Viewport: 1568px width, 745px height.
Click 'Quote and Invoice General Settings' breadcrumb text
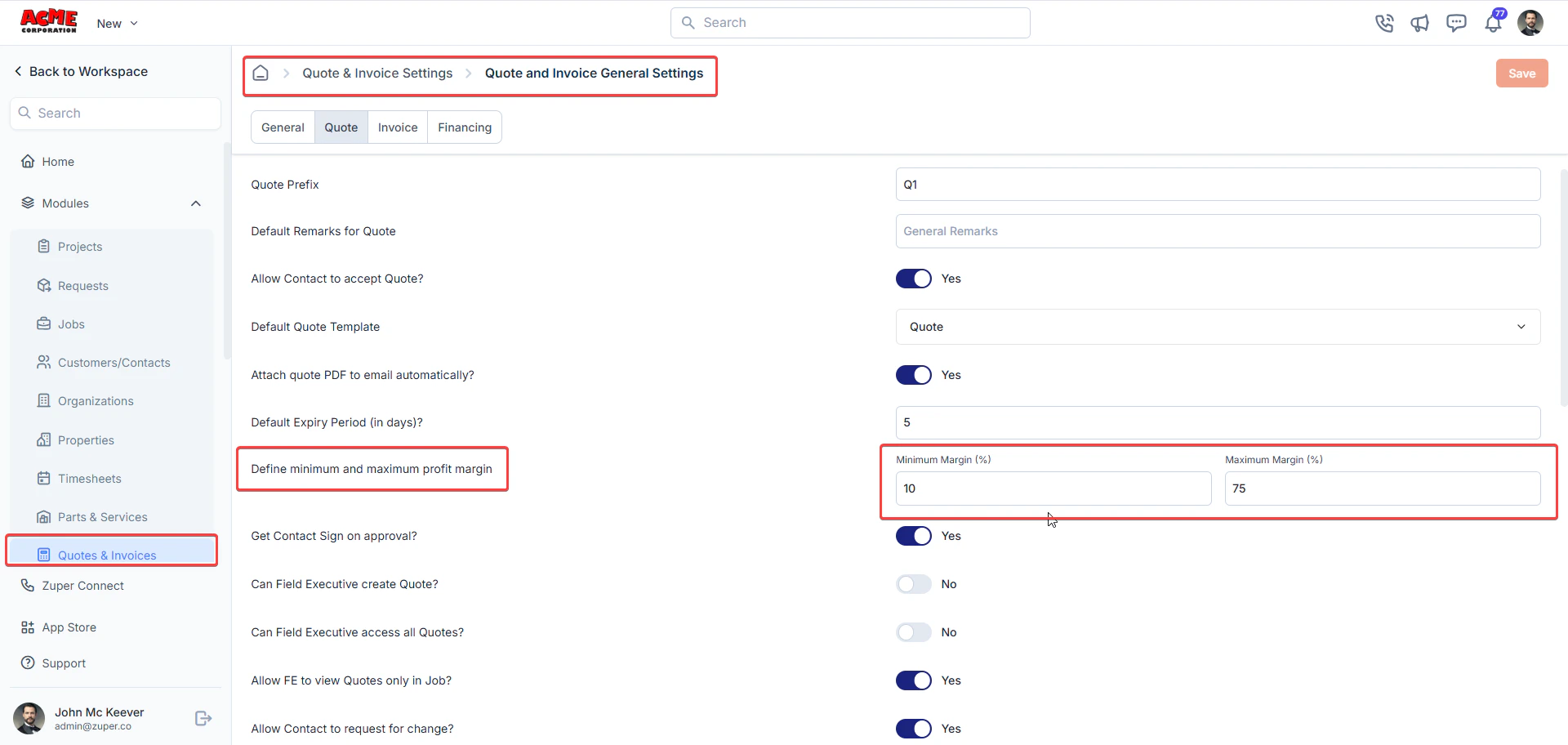coord(594,73)
